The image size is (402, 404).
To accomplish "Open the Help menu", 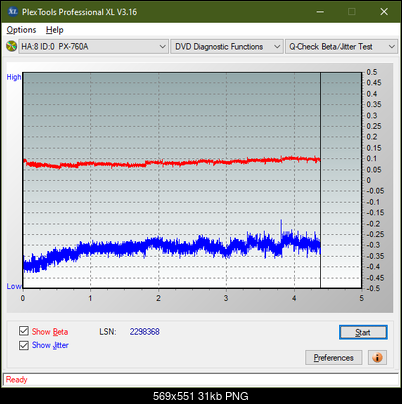I will coord(55,30).
